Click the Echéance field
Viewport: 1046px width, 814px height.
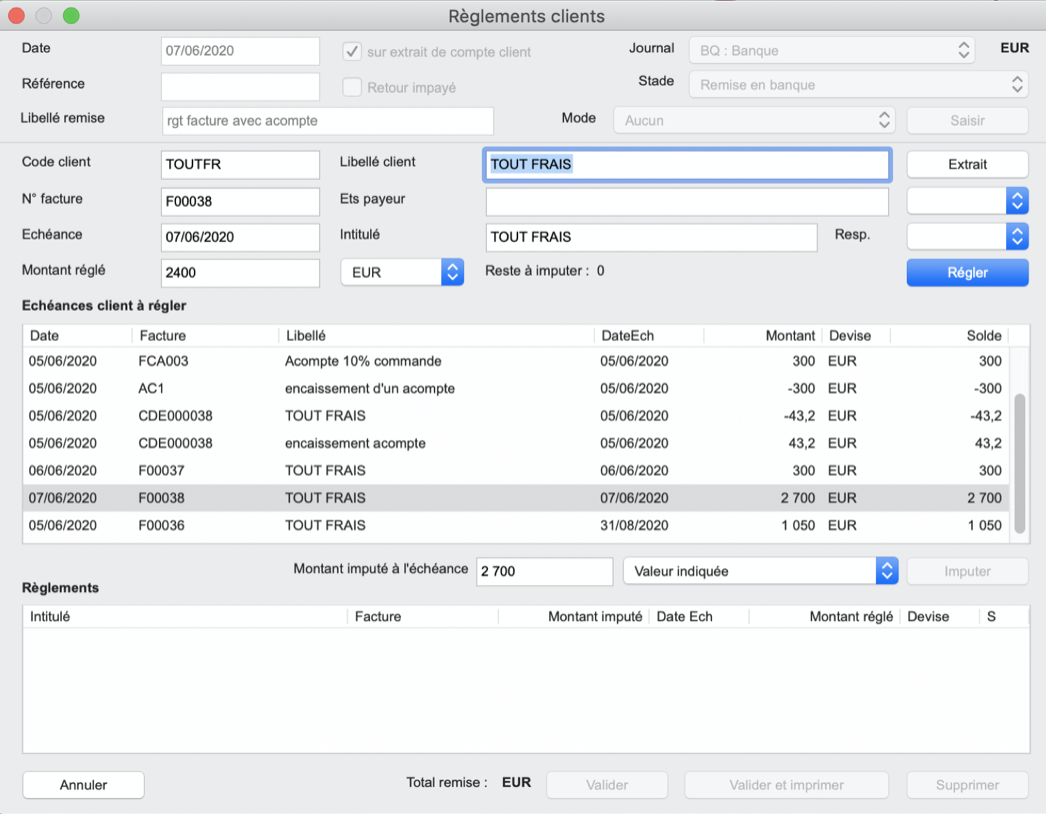(240, 237)
